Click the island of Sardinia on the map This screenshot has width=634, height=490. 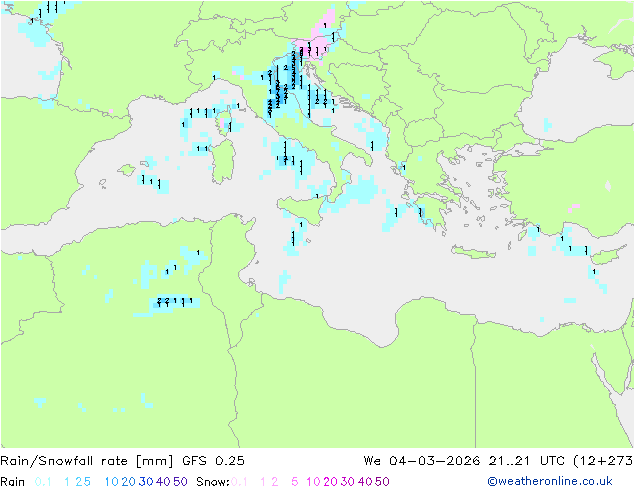(x=223, y=161)
